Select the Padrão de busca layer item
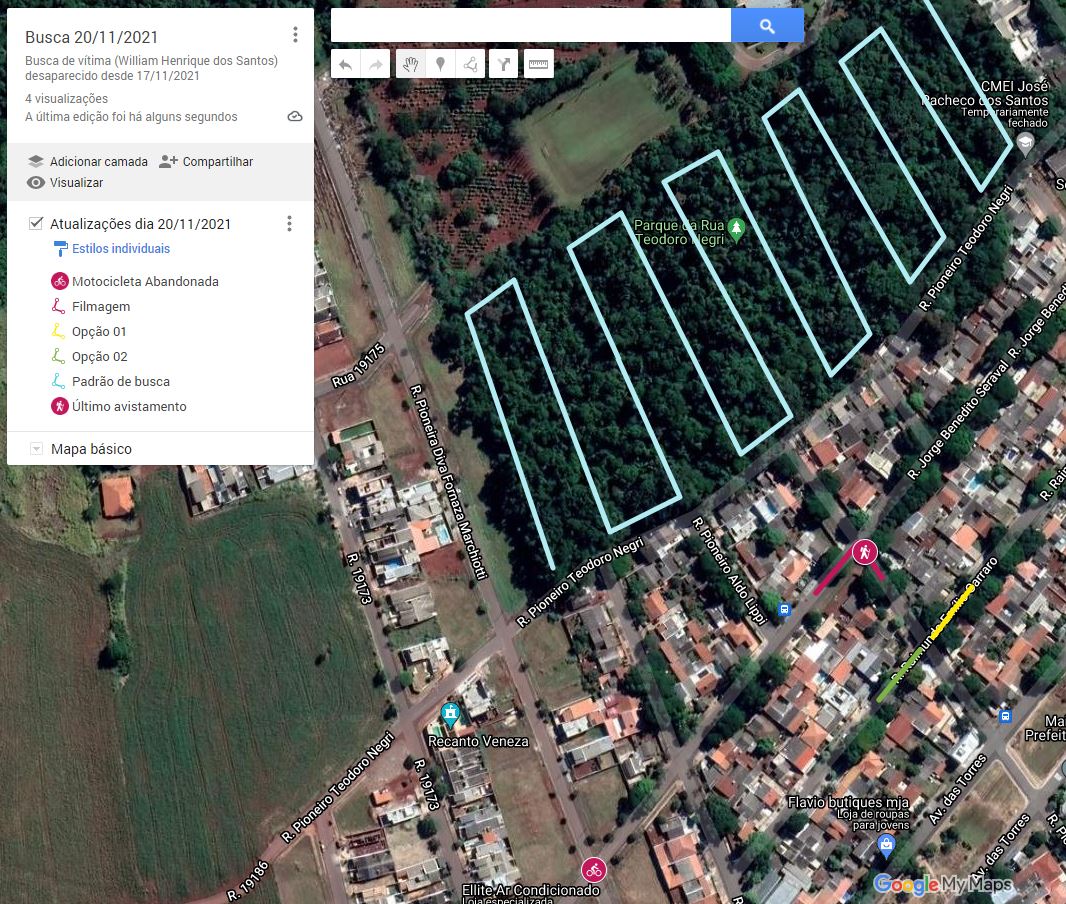 [121, 382]
